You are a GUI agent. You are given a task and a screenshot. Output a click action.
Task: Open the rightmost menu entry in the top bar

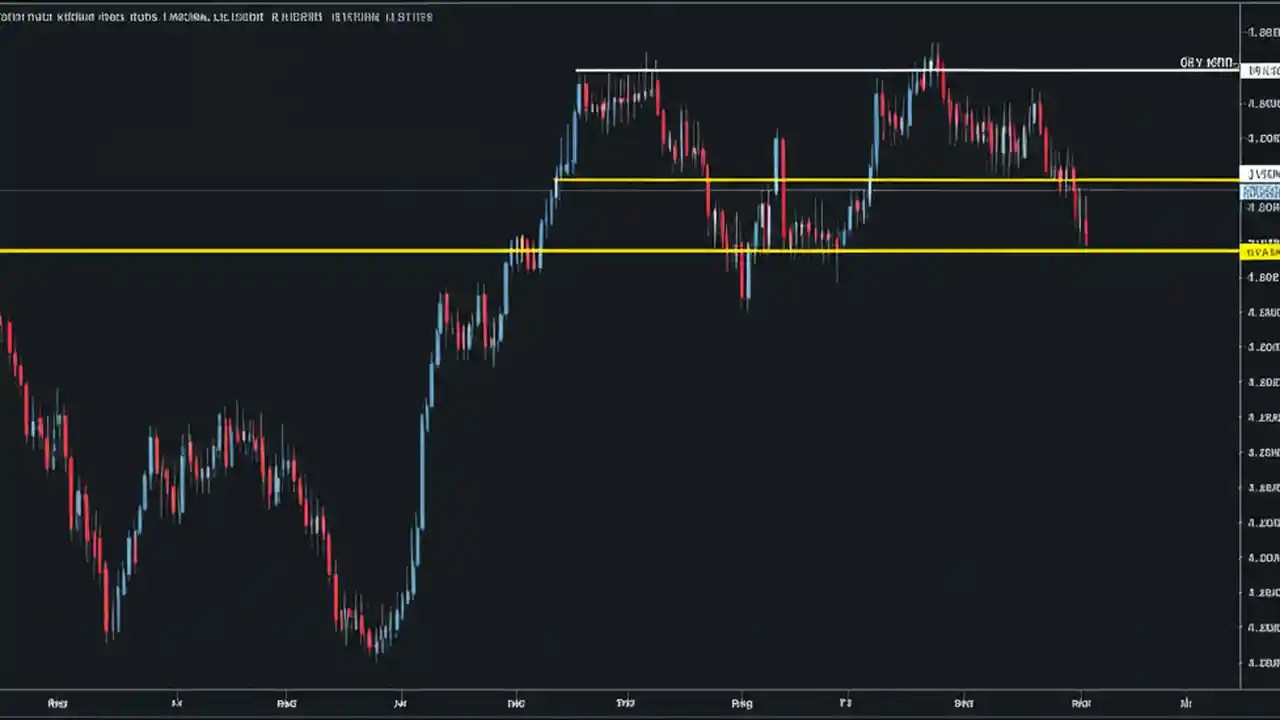coord(410,16)
